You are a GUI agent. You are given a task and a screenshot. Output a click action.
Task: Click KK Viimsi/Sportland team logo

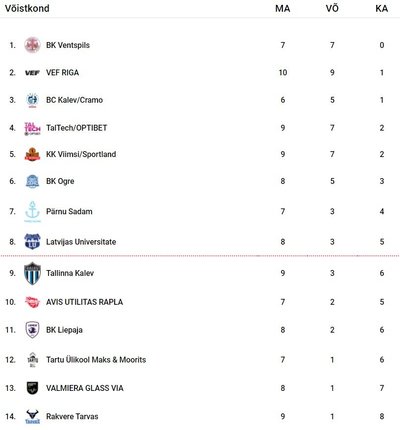[32, 154]
